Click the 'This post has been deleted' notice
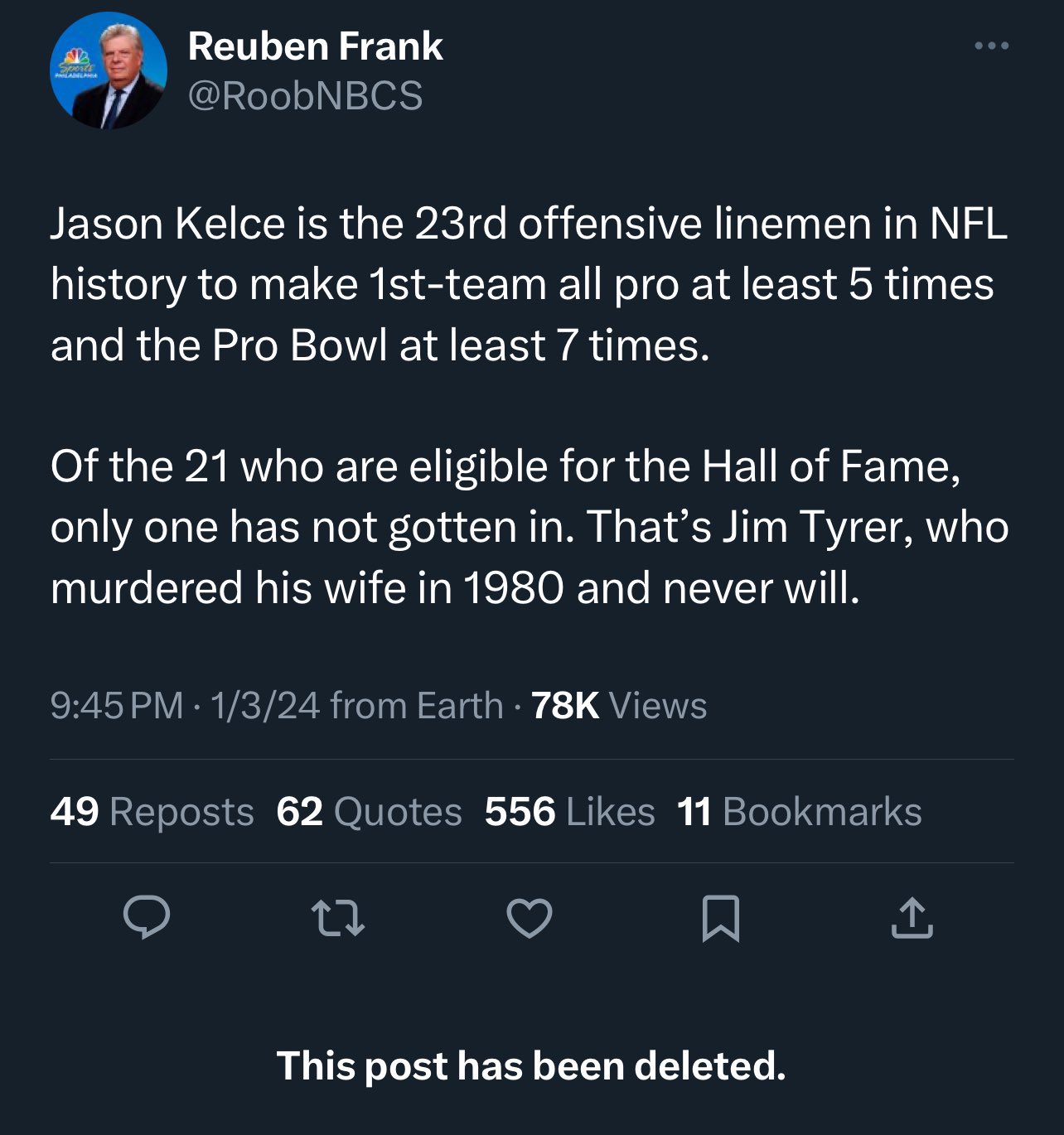 531,1065
